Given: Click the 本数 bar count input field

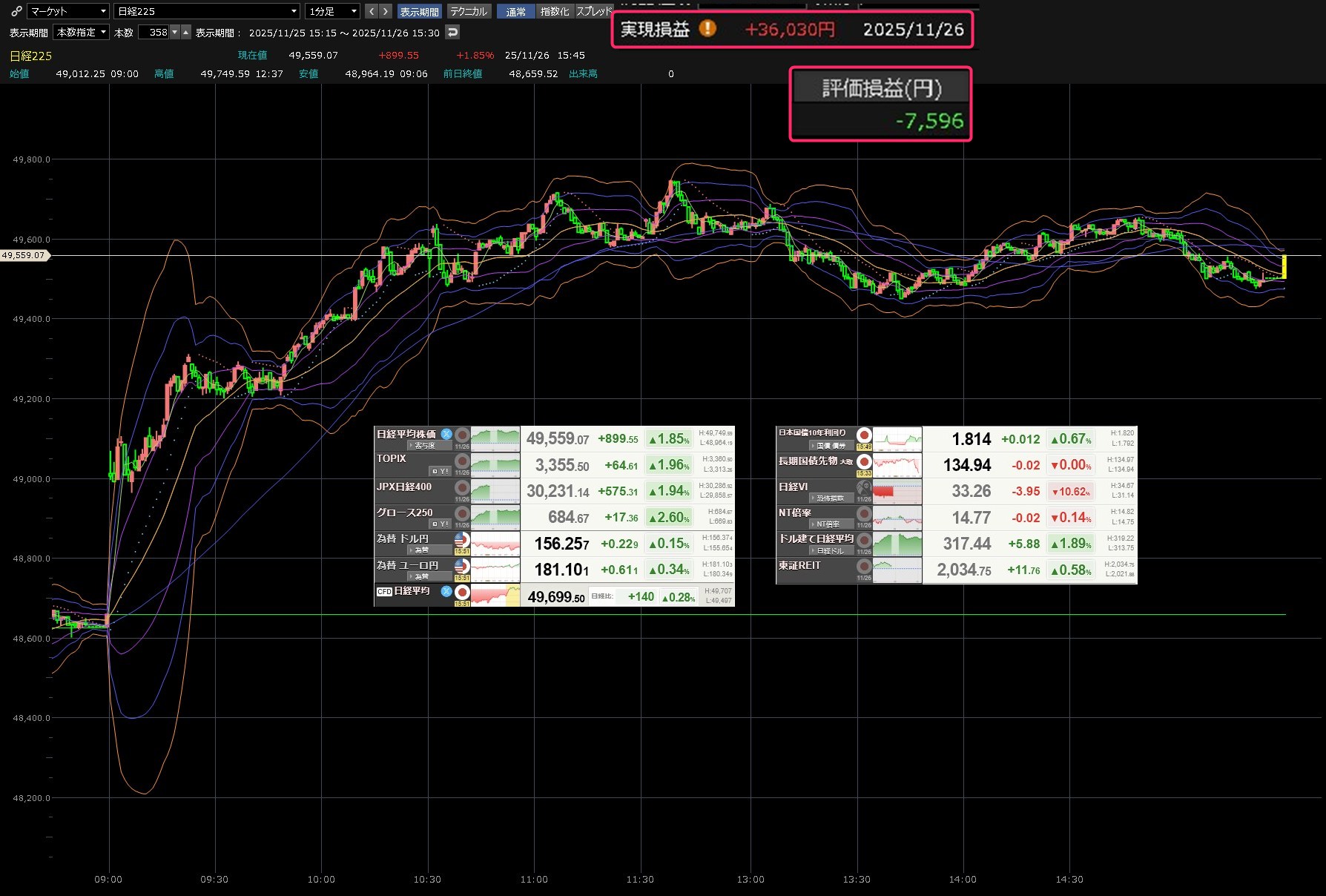Looking at the screenshot, I should point(154,32).
